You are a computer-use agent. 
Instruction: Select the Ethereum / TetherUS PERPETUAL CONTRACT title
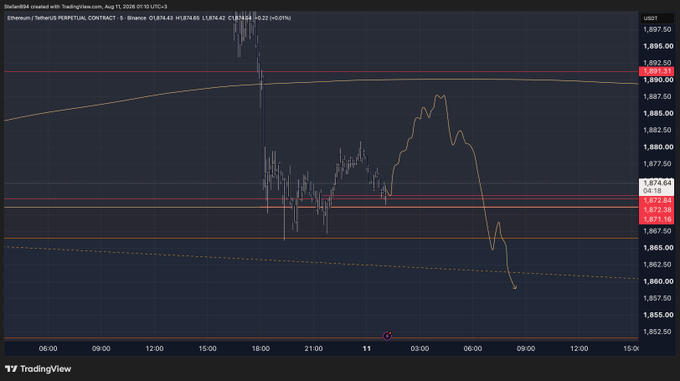(x=61, y=18)
